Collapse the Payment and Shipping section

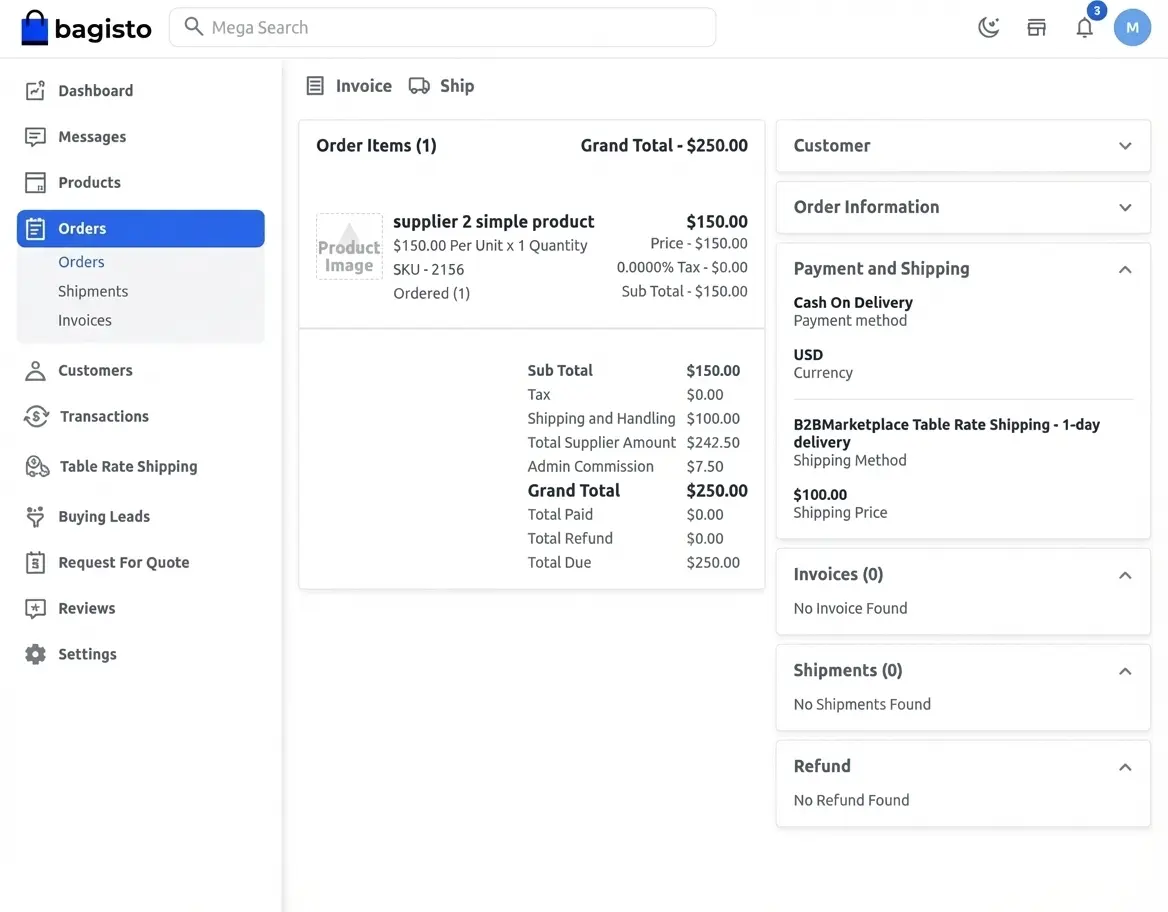pyautogui.click(x=1125, y=270)
